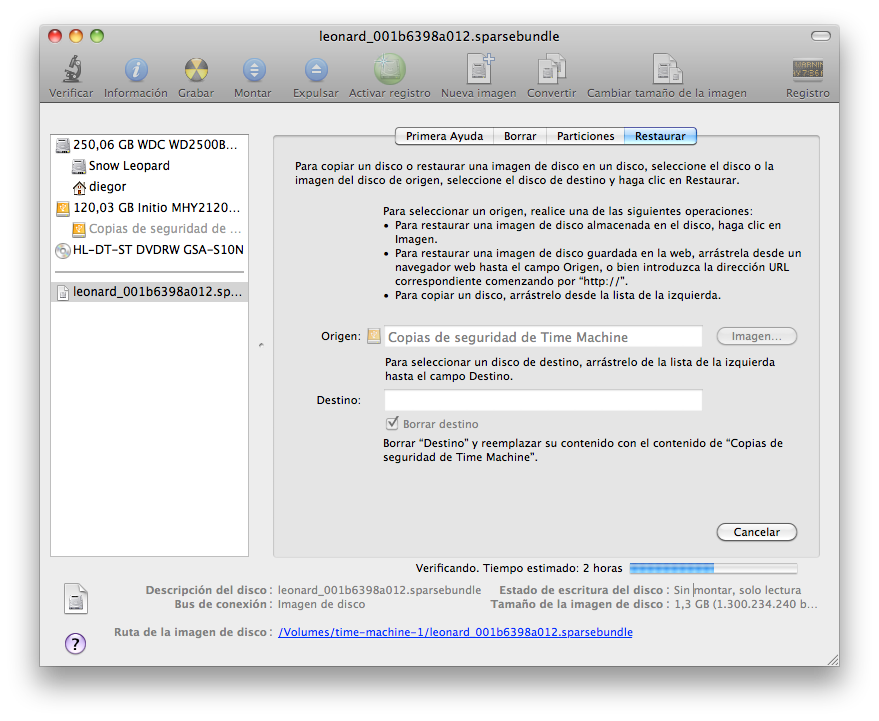Screen dimensions: 879x721
Task: Select the Restaurar tab
Action: (660, 136)
